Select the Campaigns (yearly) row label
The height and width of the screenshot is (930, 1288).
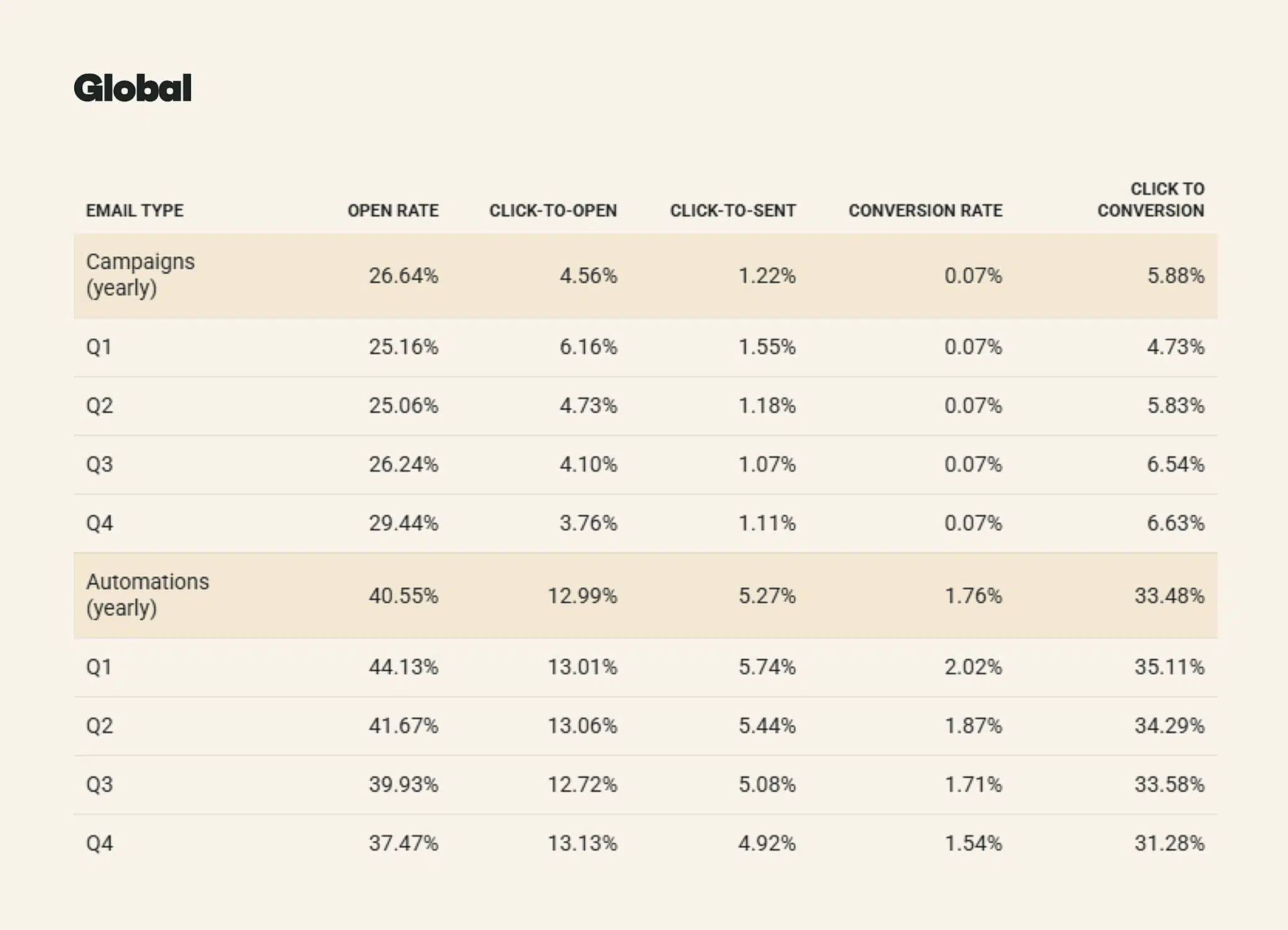[x=140, y=274]
